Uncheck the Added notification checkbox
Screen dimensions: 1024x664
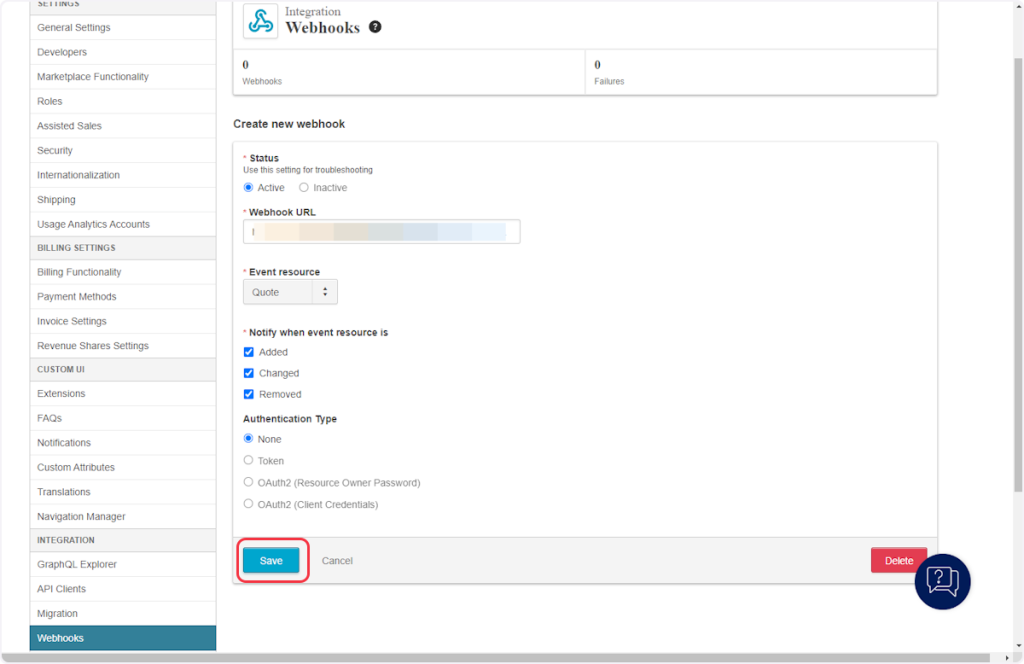249,352
